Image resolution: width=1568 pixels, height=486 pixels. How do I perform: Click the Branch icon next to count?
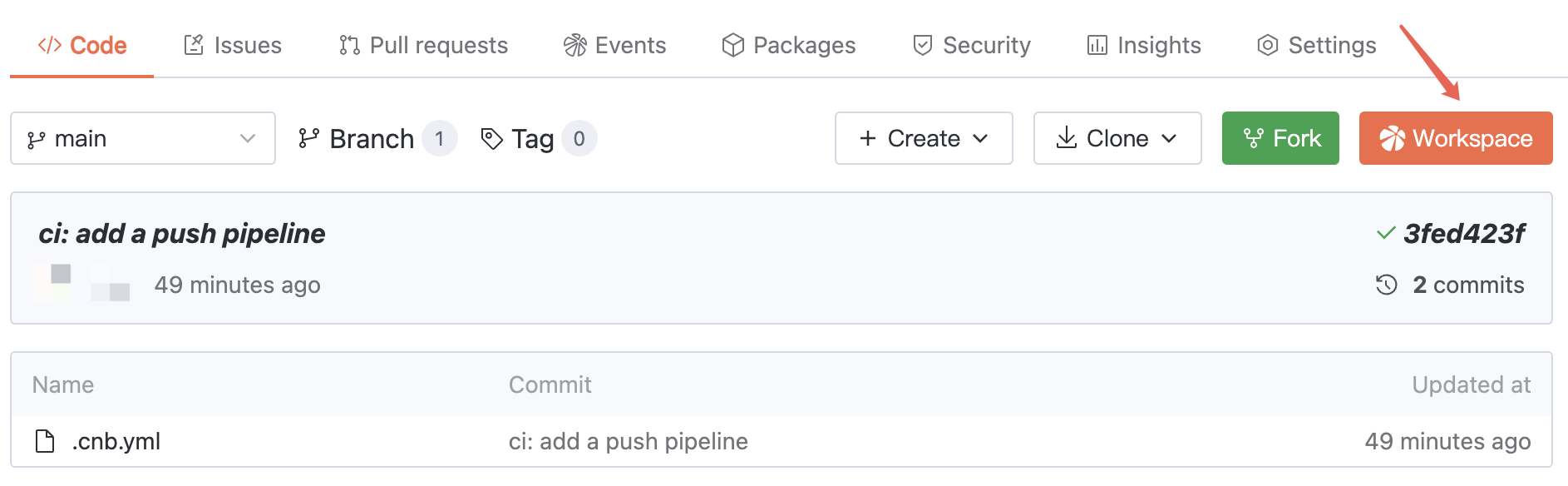(x=308, y=138)
